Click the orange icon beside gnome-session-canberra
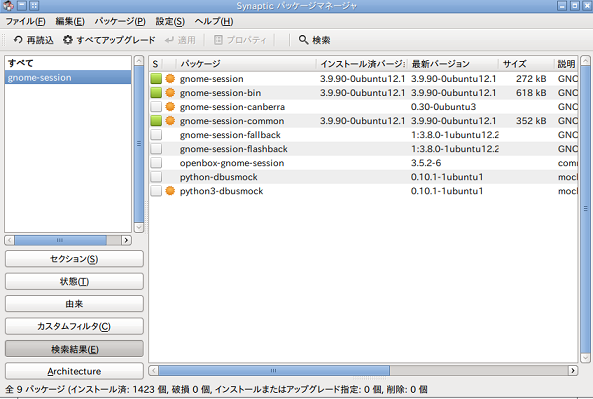The height and width of the screenshot is (399, 593). pos(170,107)
